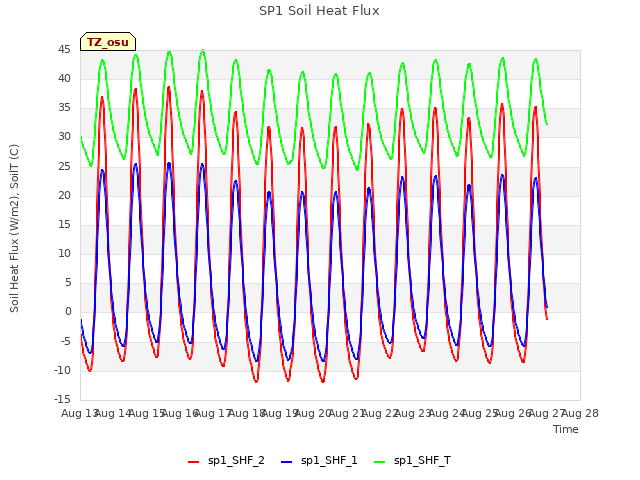
Task: Click the red sp1_SHF_2 legend swatch
Action: tap(193, 462)
